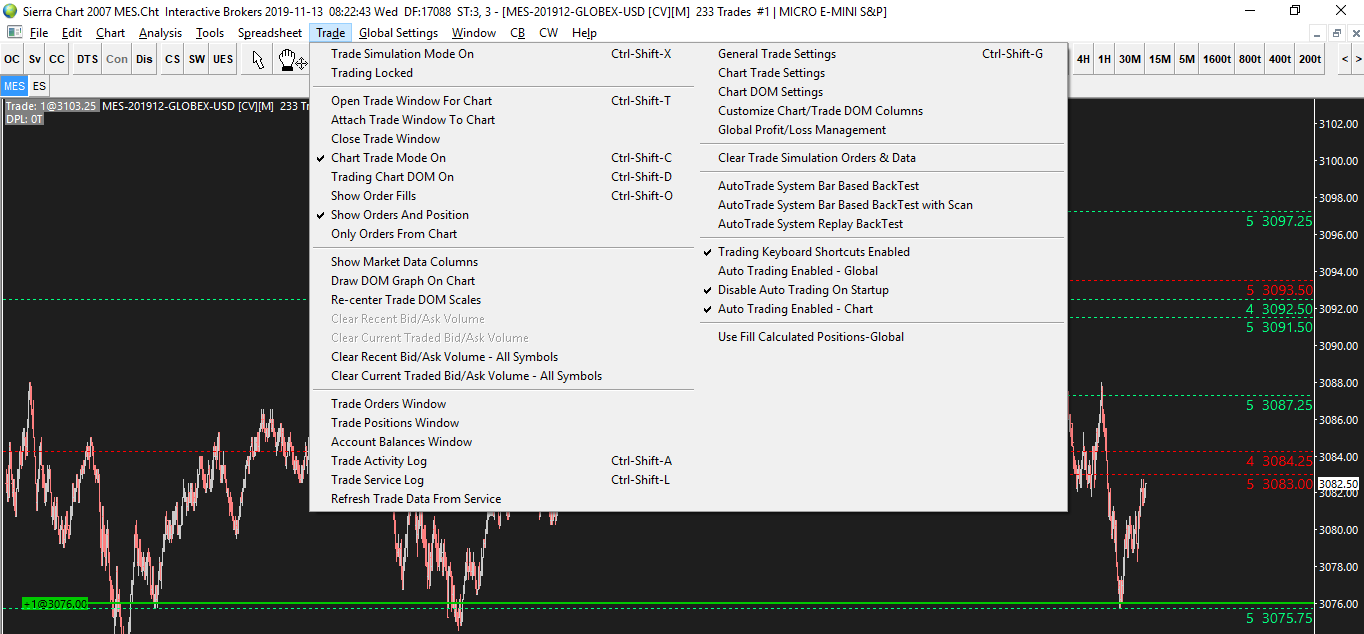Toggle Auto Trading Enabled - Chart
The height and width of the screenshot is (634, 1364).
point(883,309)
